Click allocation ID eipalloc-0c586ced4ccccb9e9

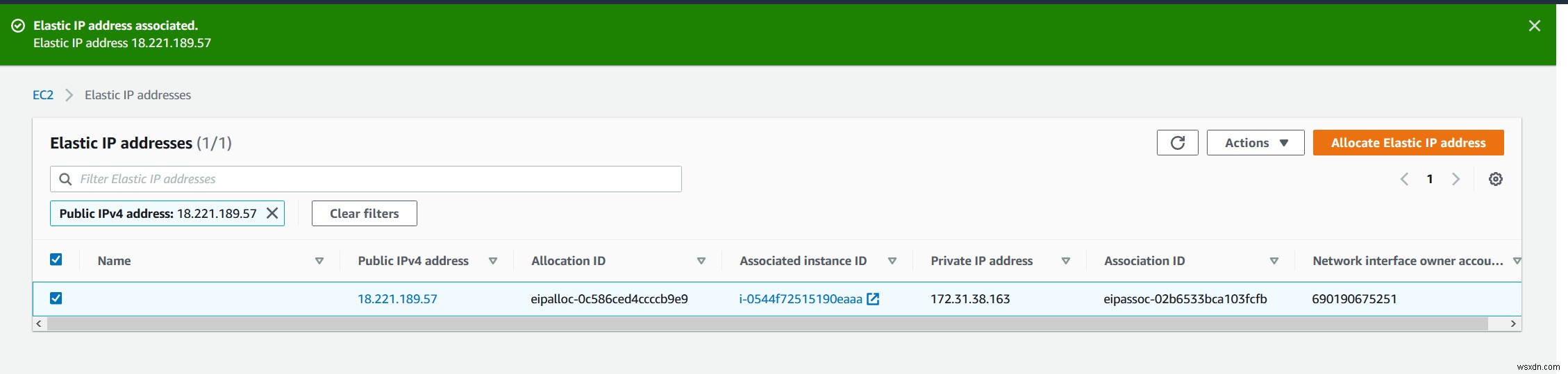tap(609, 299)
